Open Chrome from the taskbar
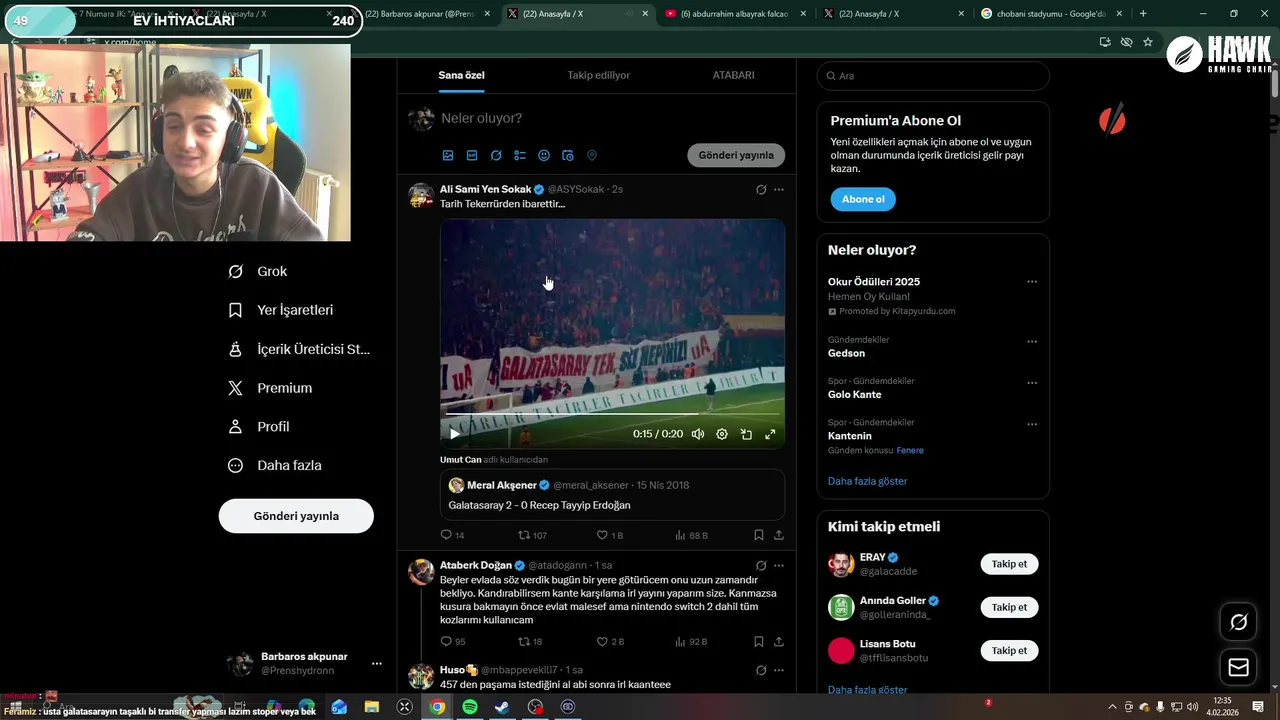This screenshot has height=720, width=1280. point(437,707)
